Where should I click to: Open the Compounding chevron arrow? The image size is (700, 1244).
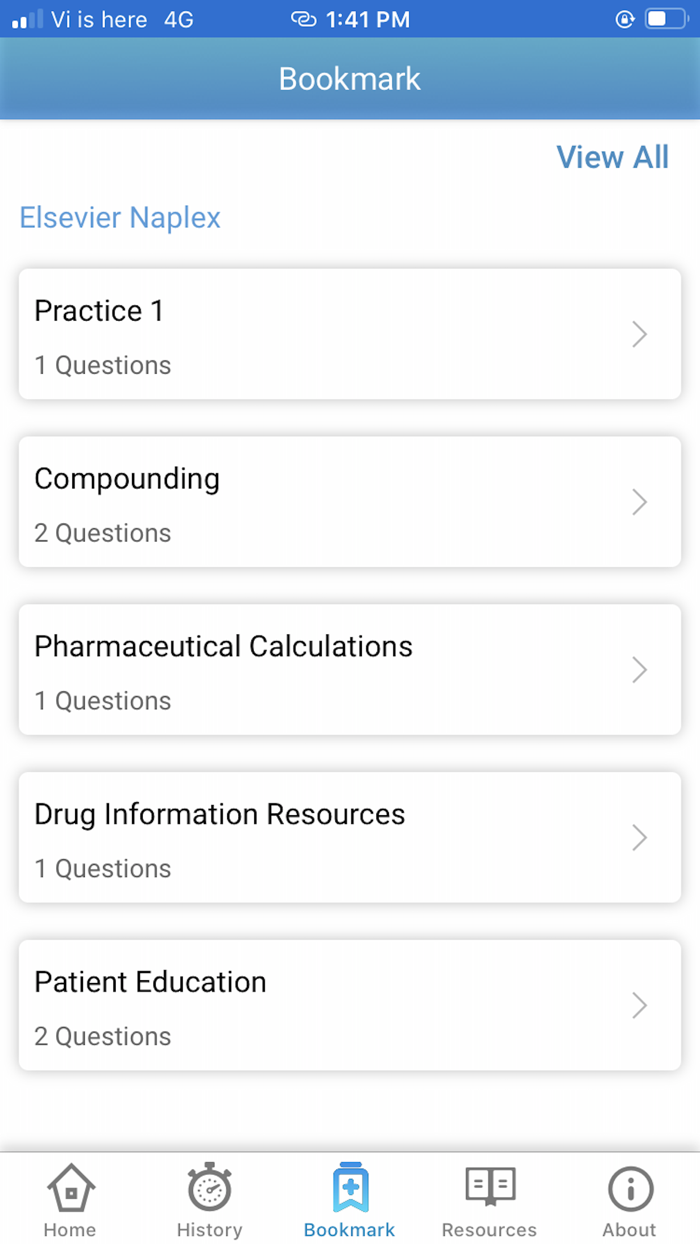click(638, 502)
